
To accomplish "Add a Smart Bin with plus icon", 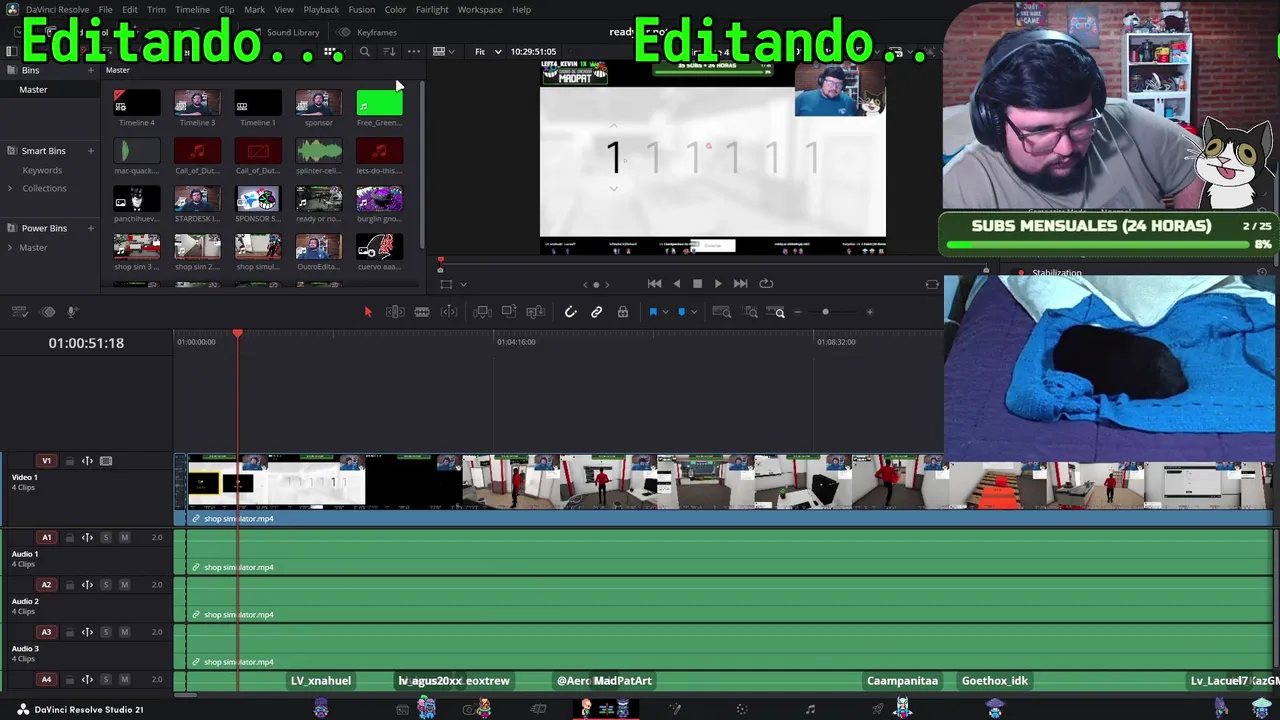I will 91,151.
